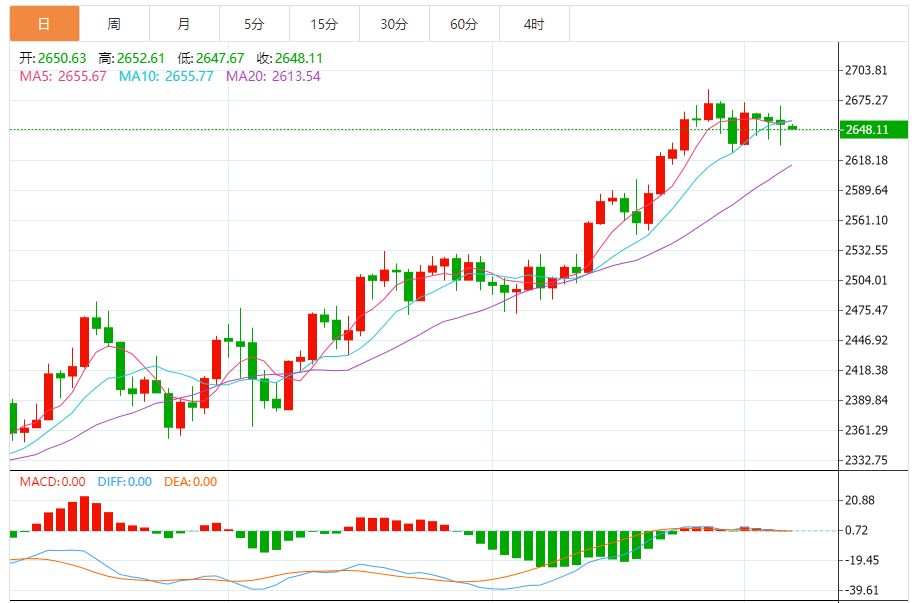The width and height of the screenshot is (918, 603).
Task: Click the 2332.75 price axis label
Action: point(866,460)
